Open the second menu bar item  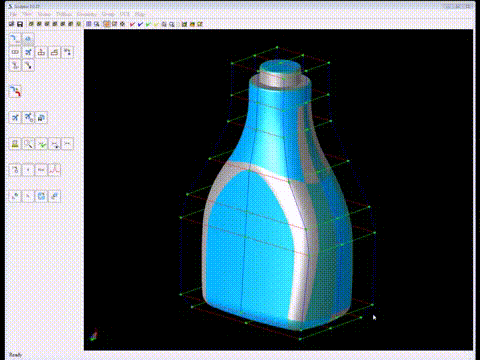(27, 14)
